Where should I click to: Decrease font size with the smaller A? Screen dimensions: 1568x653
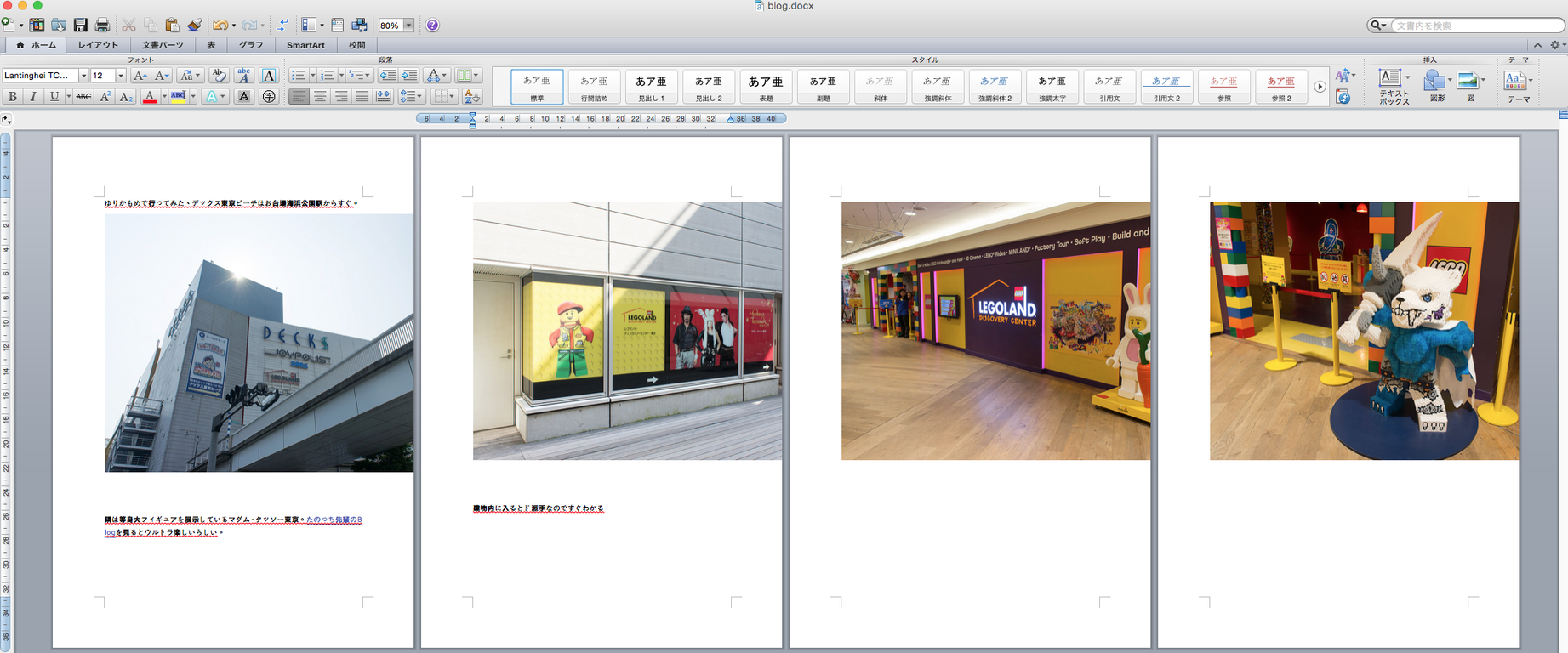coord(162,76)
